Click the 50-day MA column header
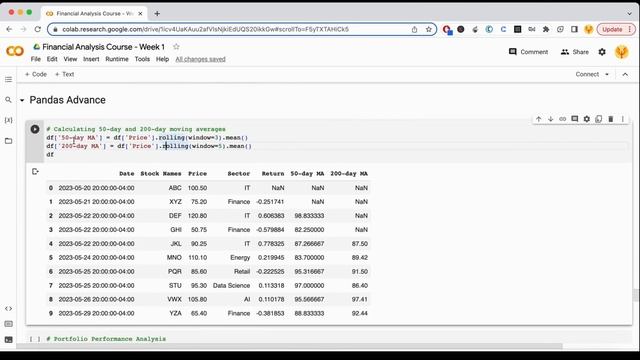 [x=307, y=173]
